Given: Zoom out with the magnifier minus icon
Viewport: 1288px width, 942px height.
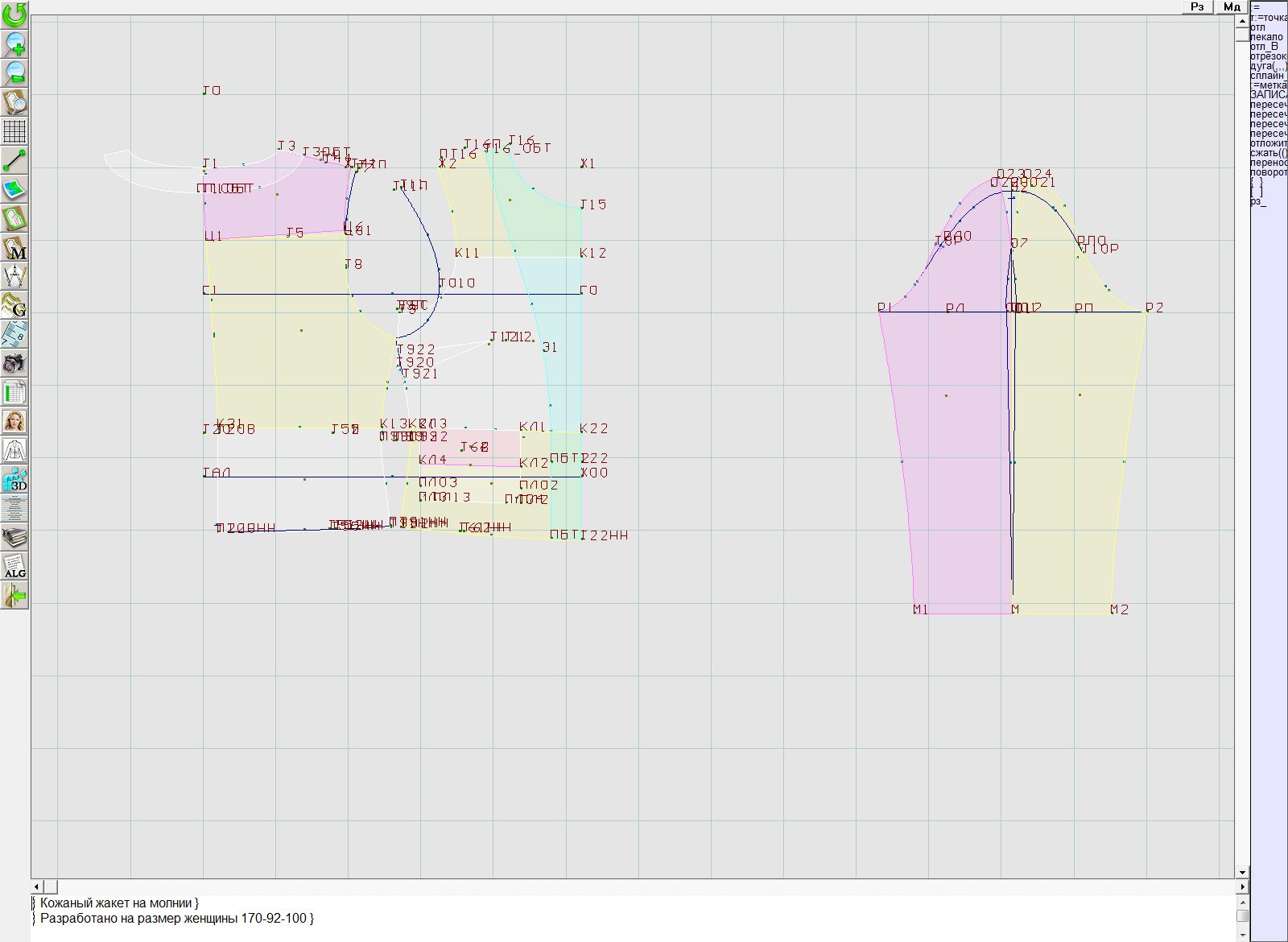Looking at the screenshot, I should tap(14, 72).
